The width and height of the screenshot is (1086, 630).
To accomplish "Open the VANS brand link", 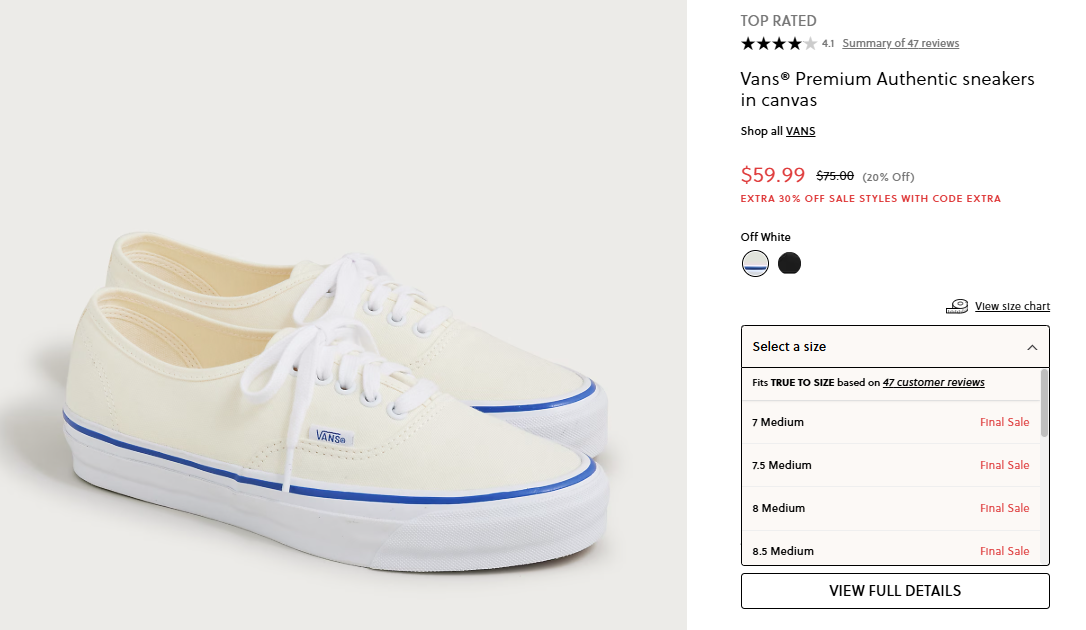I will click(x=800, y=131).
